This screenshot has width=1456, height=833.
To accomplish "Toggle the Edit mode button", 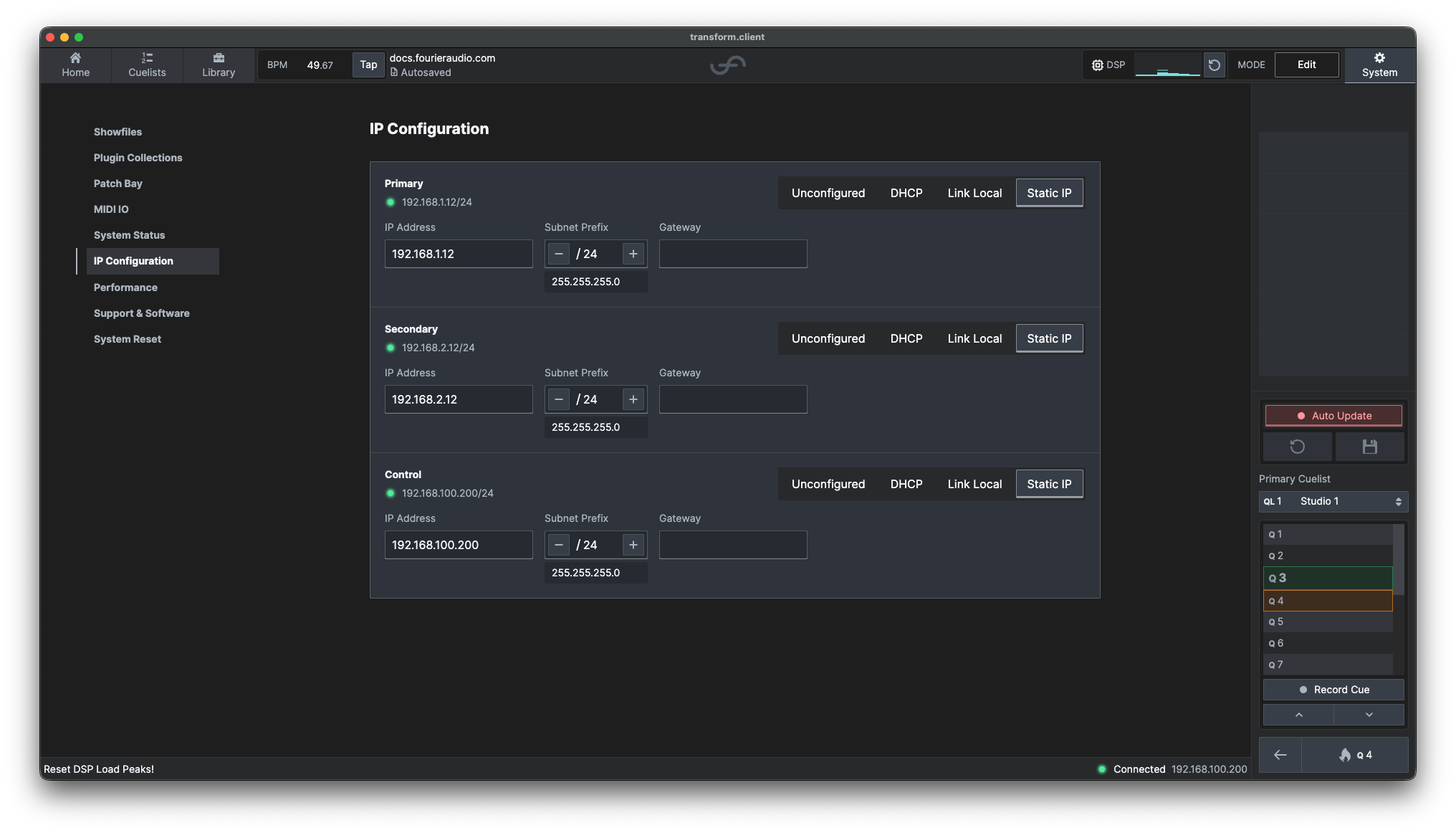I will click(1306, 65).
